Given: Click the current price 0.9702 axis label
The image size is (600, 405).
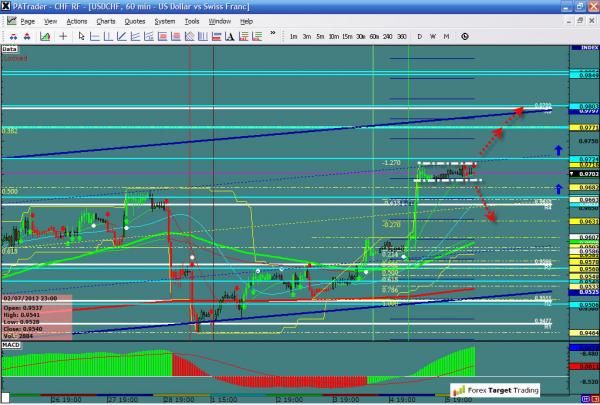Looking at the screenshot, I should [586, 174].
